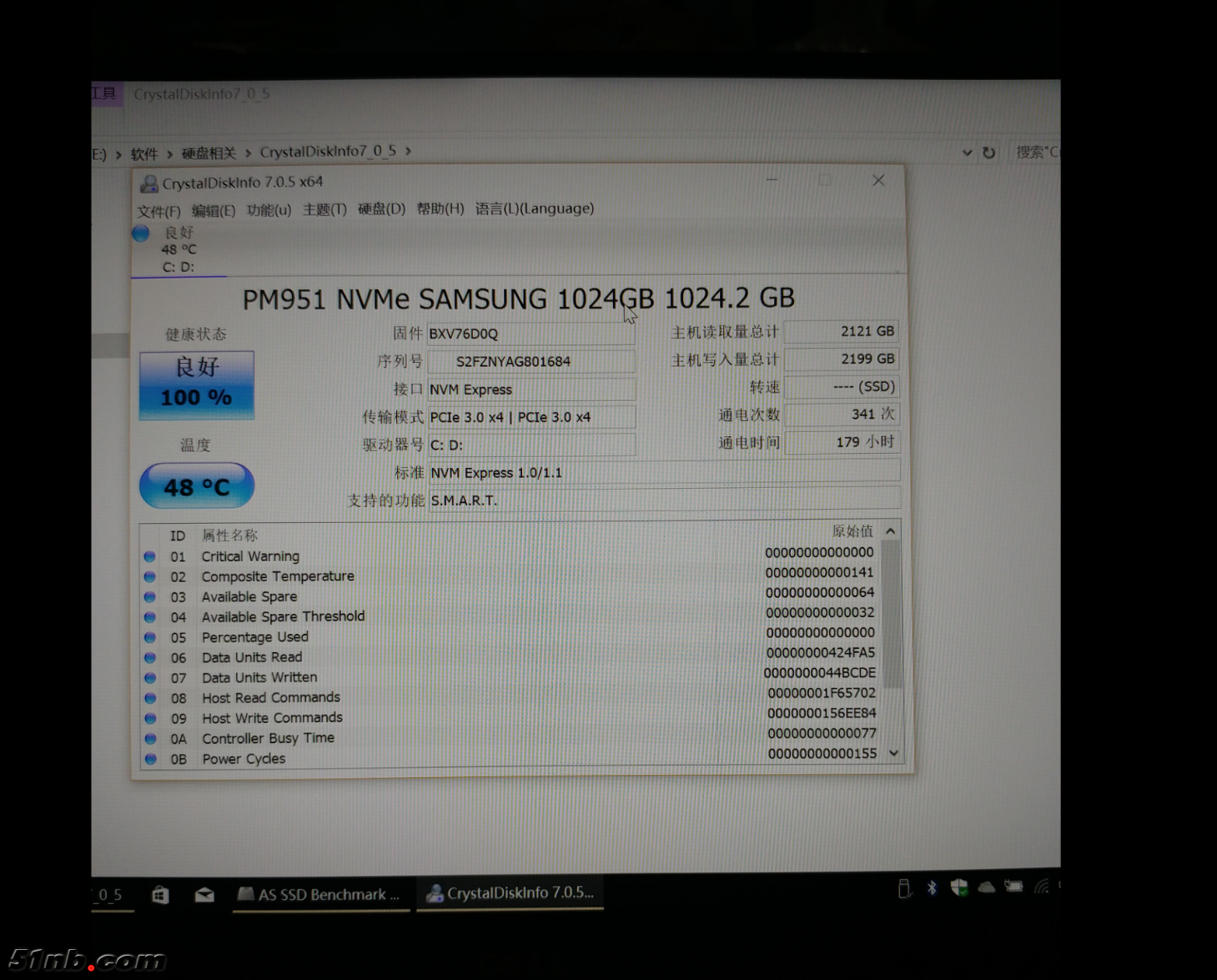Click the serial number field S2FZNYAG801684

[x=531, y=361]
